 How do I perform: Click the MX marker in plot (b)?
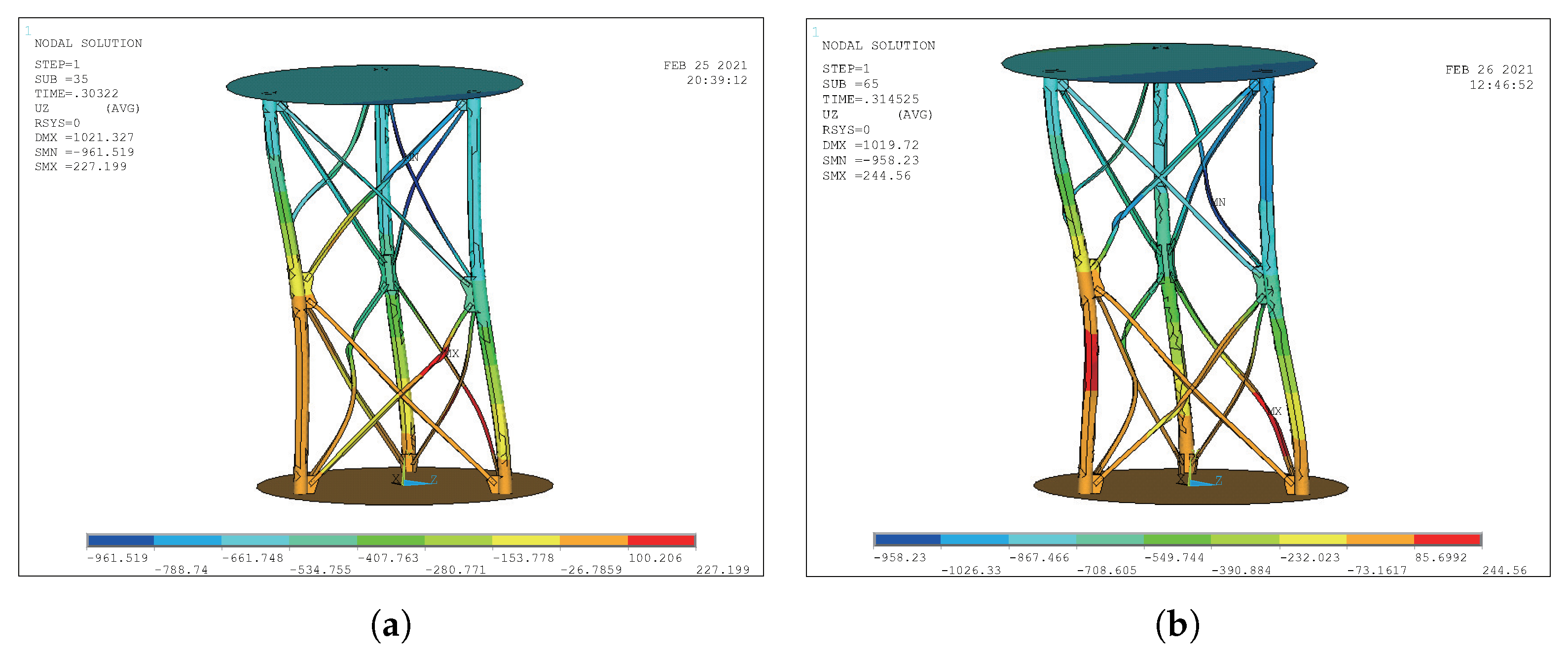point(1275,411)
